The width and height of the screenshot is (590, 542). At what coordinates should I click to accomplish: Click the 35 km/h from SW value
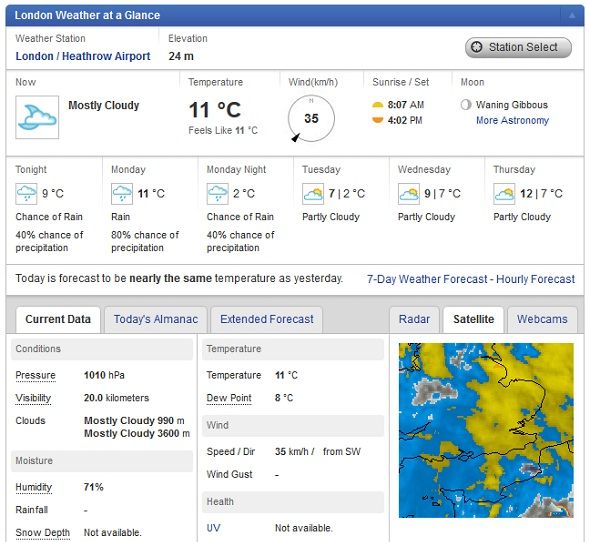318,452
